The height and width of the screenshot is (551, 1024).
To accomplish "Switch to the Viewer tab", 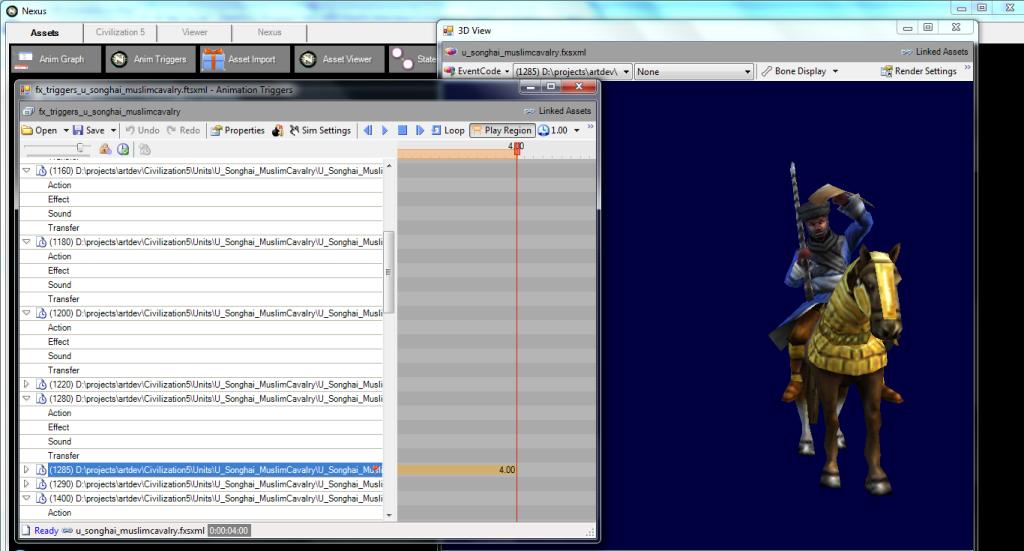I will [195, 32].
